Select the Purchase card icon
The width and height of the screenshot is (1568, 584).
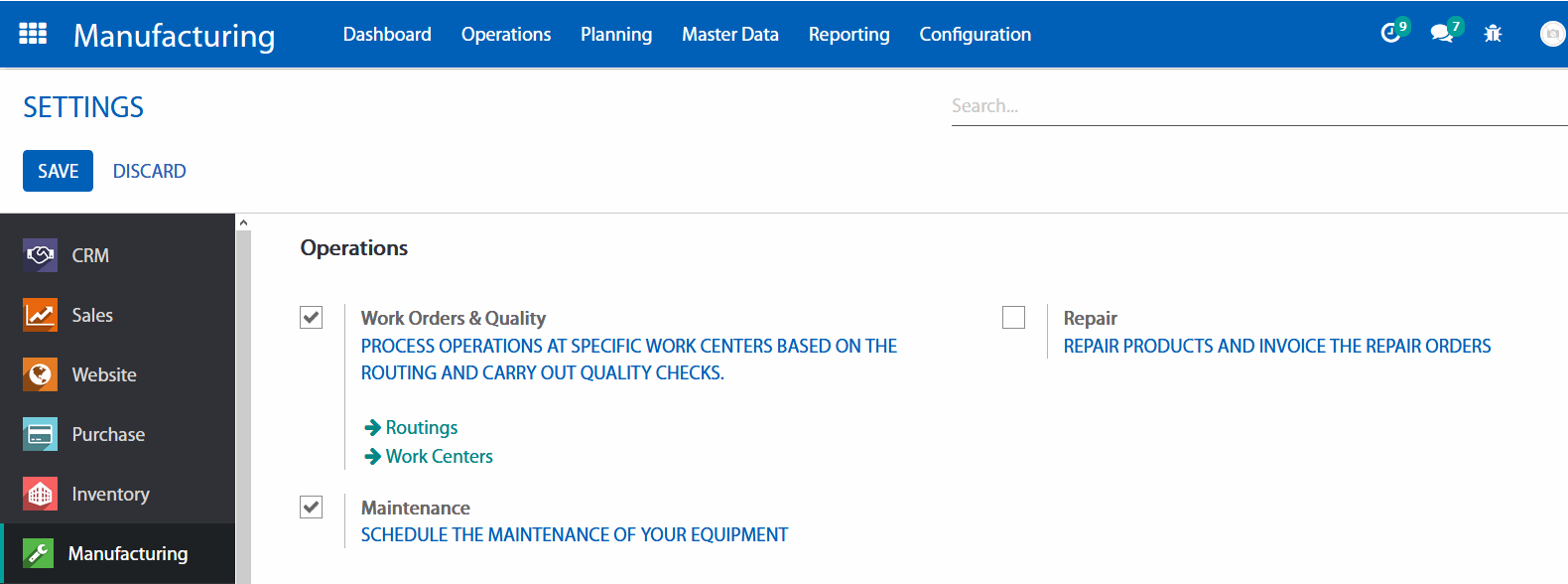tap(40, 434)
